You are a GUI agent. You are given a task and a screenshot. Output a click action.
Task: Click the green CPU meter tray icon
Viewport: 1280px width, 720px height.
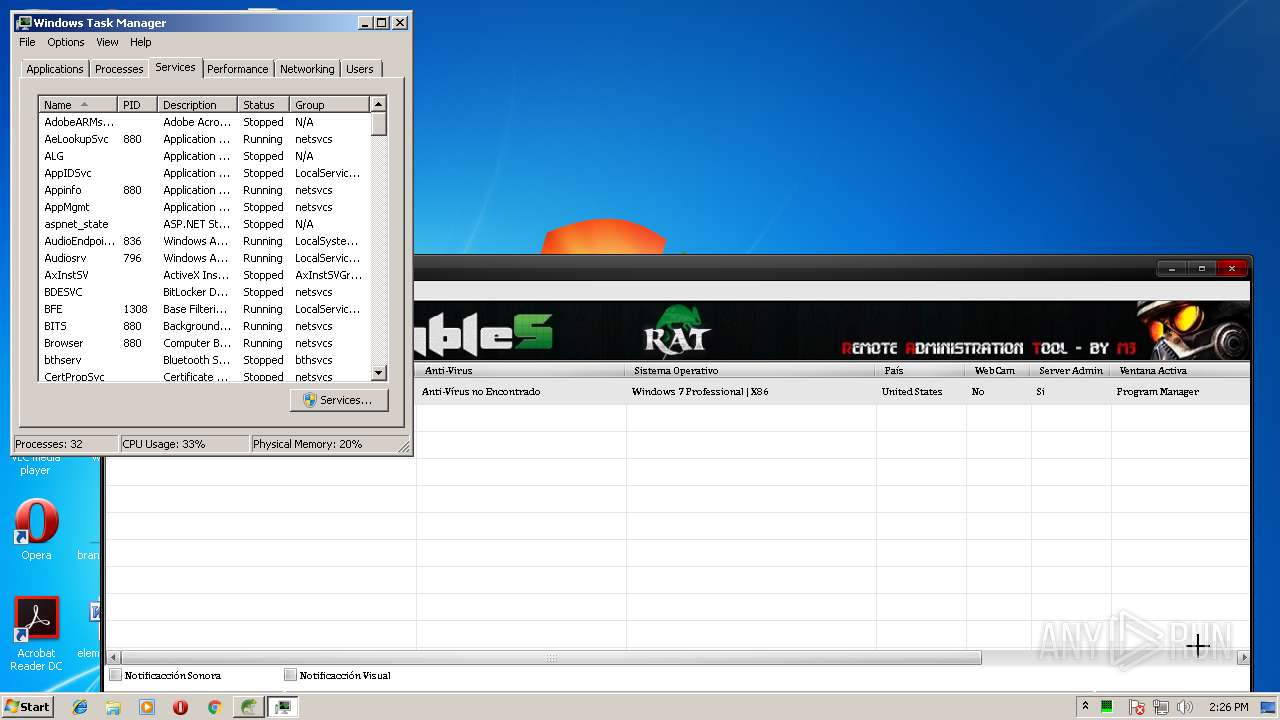tap(1107, 707)
